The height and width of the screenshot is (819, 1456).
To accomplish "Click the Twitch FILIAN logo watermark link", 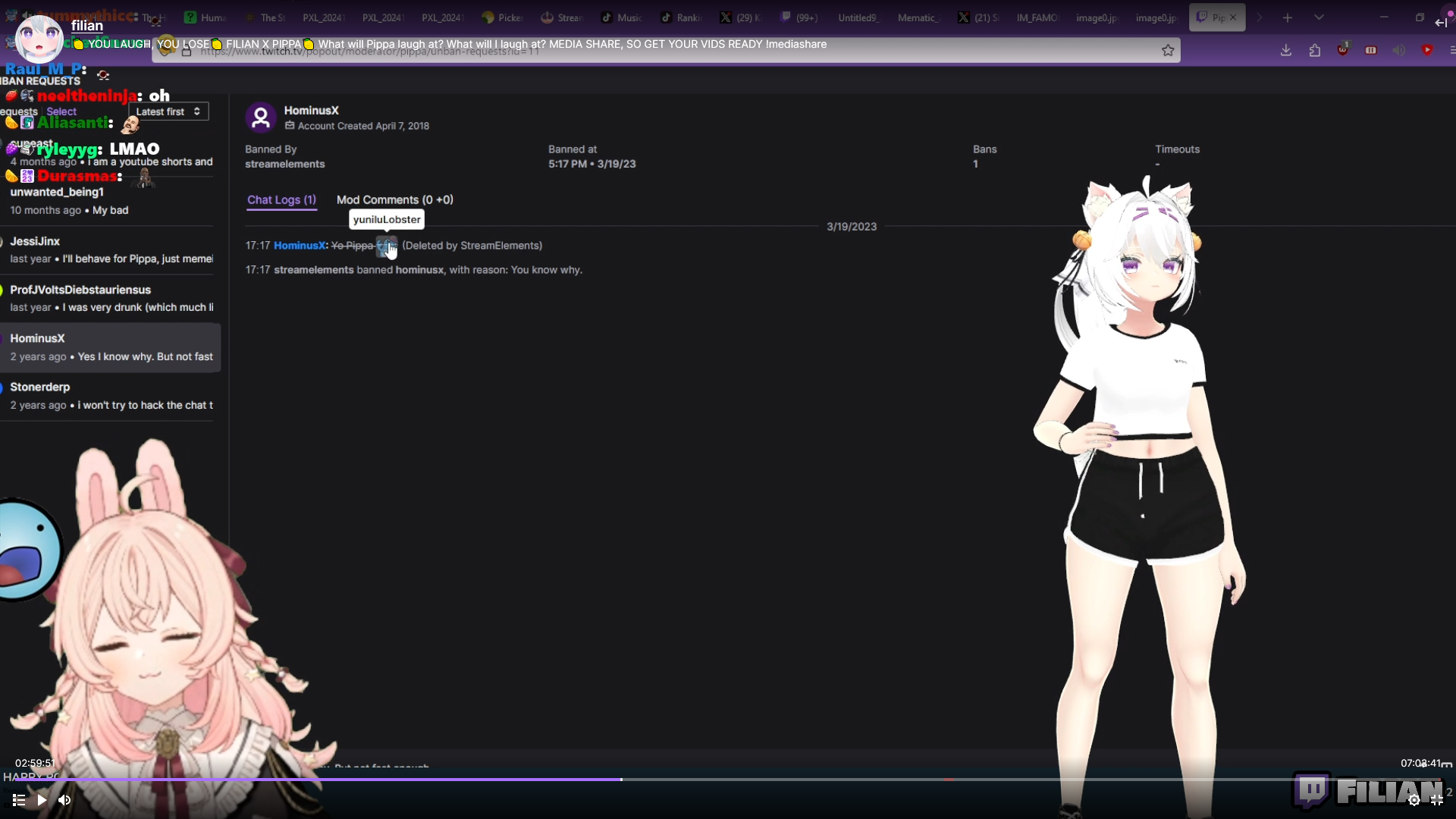I will pos(1369,791).
